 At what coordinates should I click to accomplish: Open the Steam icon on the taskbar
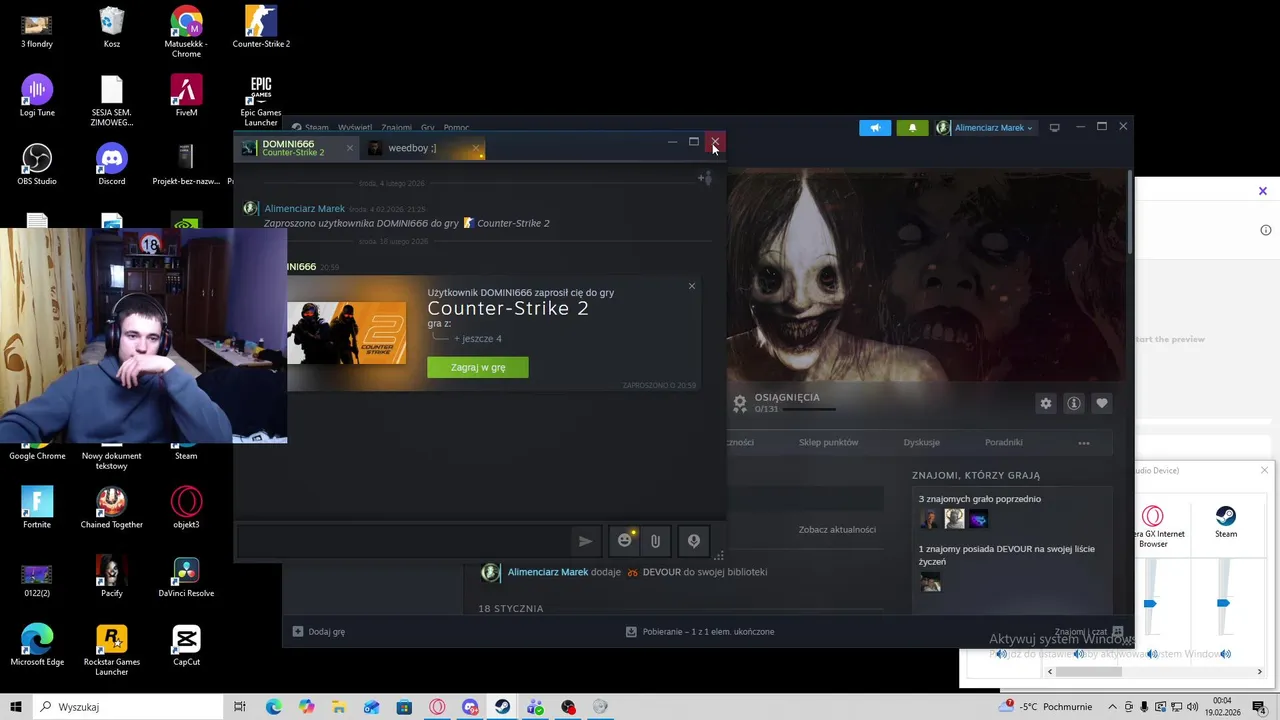503,707
